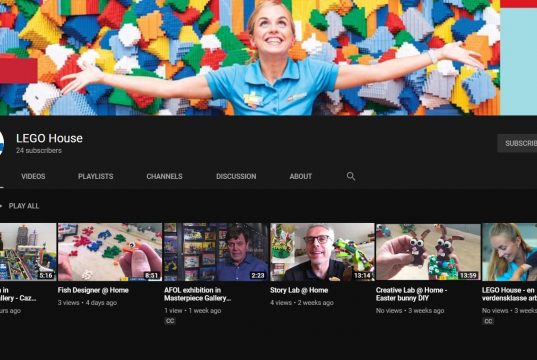Click the AFOL exhibition in Masterpiece Gallery title
537x360 pixels.
pyautogui.click(x=198, y=294)
